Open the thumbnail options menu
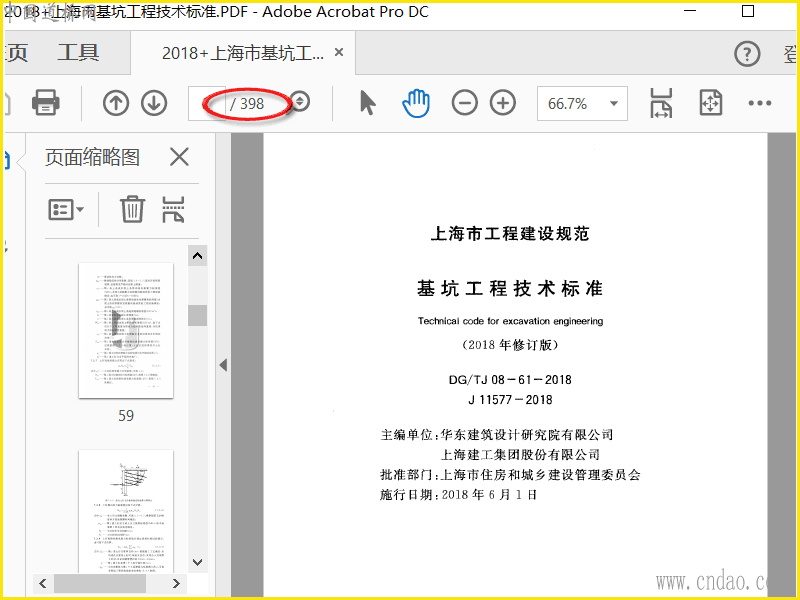 [66, 209]
